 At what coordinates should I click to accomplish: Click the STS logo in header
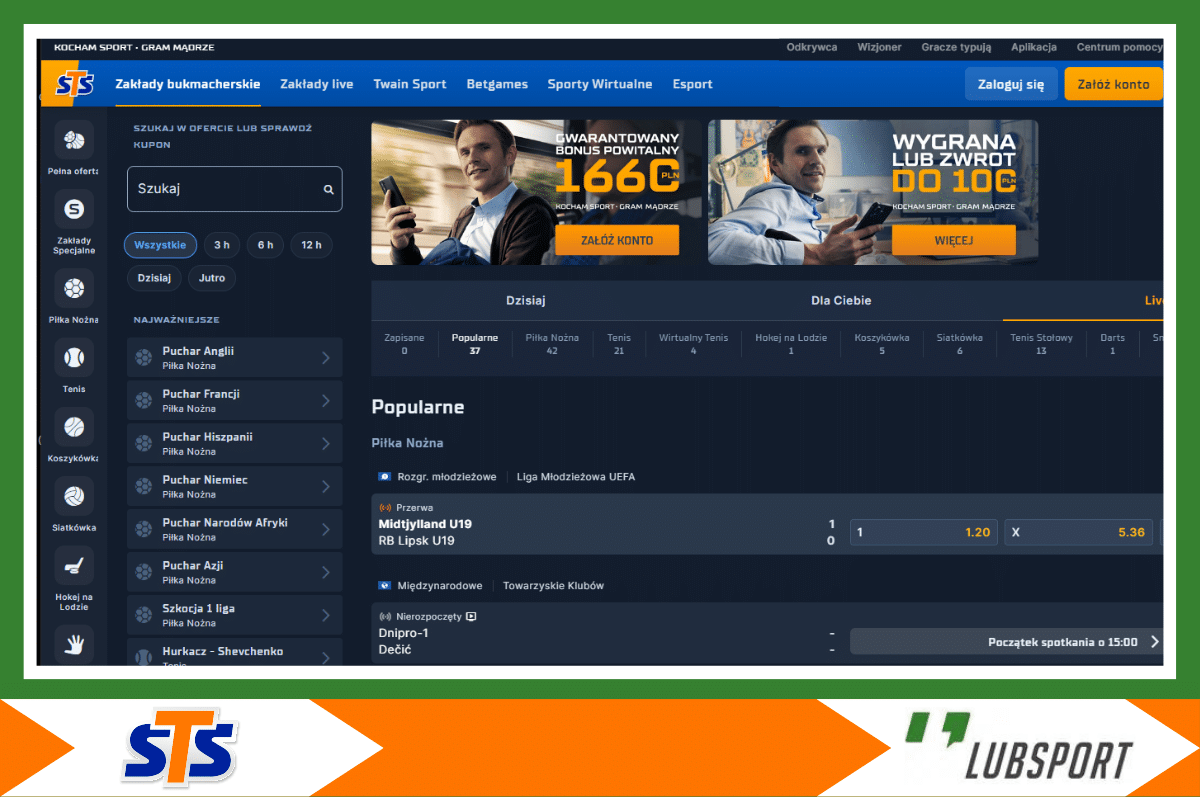pos(74,85)
